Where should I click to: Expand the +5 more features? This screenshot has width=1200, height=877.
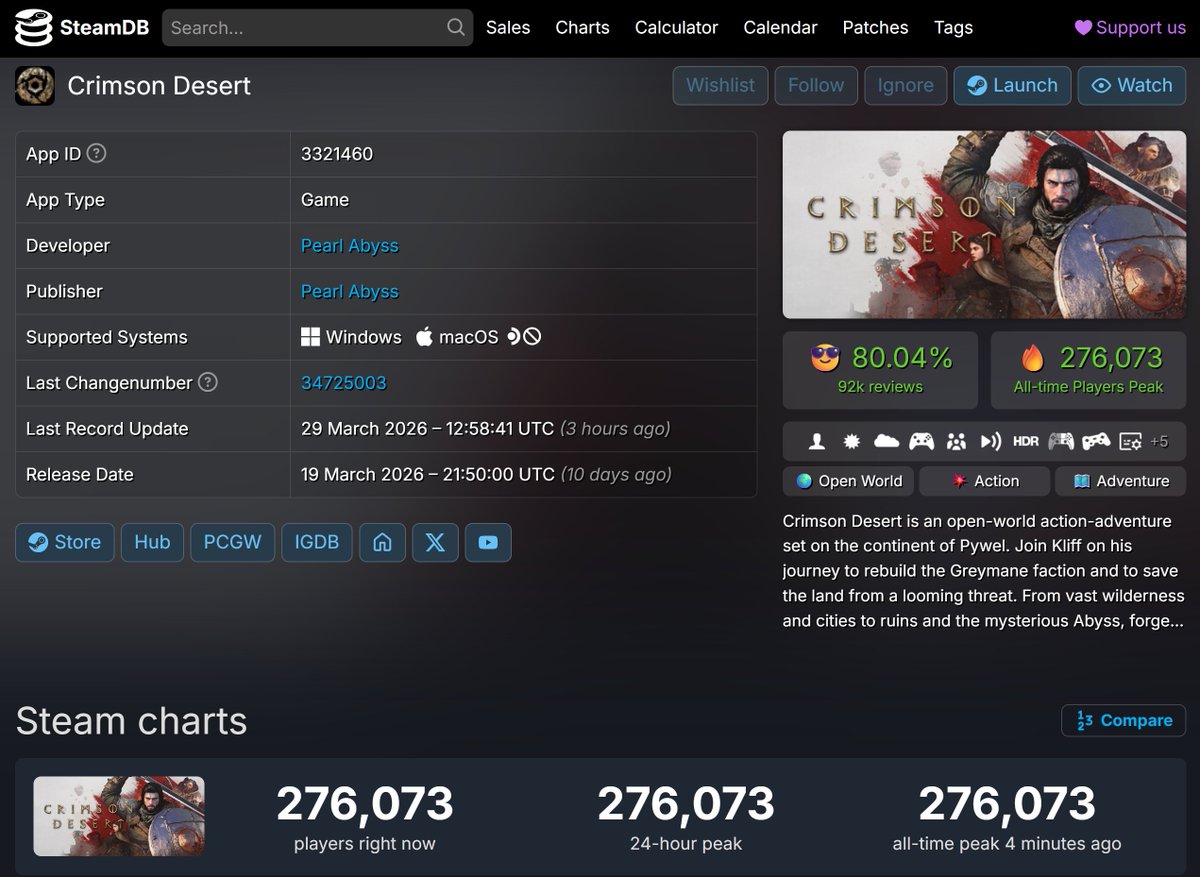(1159, 441)
